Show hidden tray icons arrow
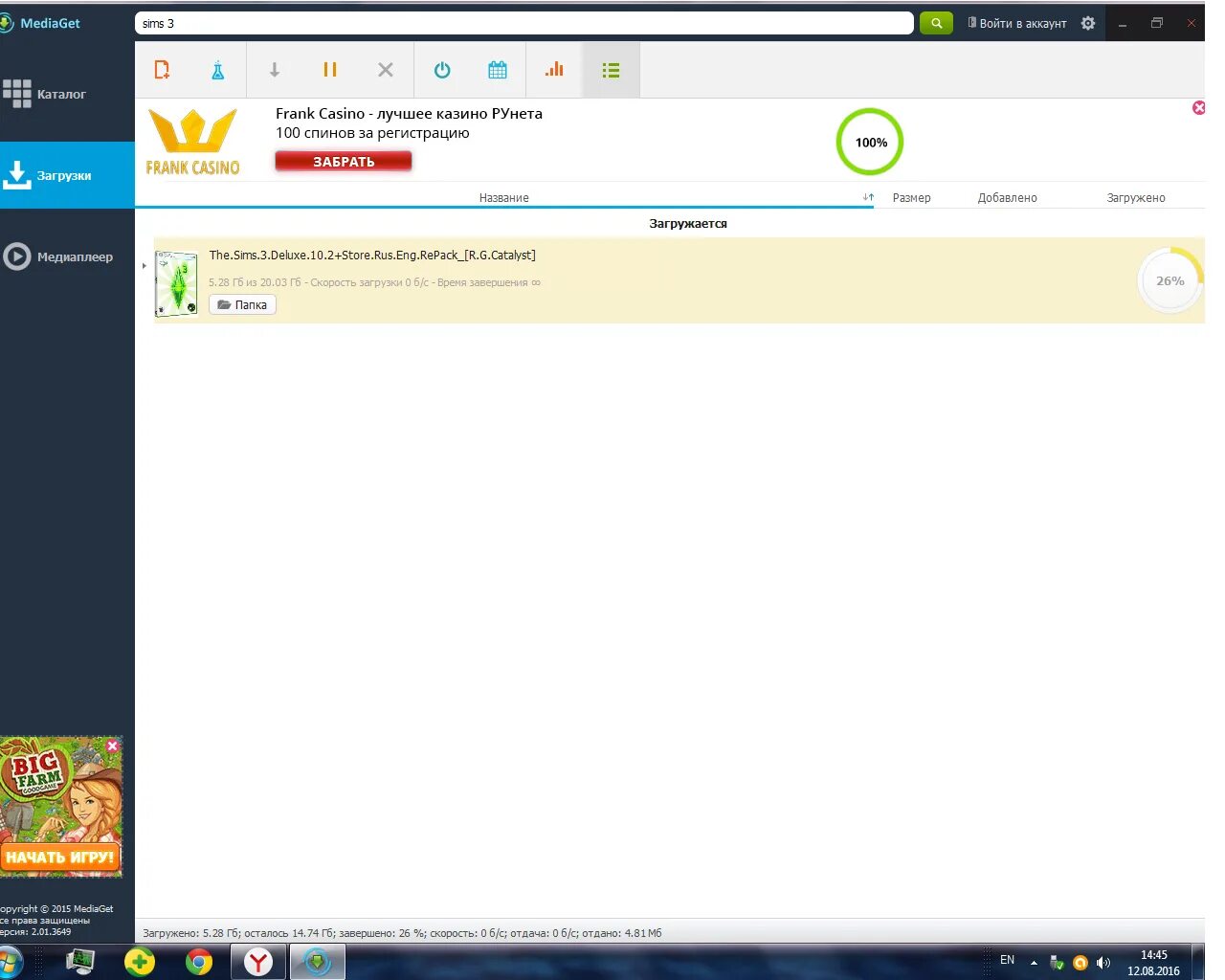Screen dimensions: 1225x980 [x=1034, y=963]
